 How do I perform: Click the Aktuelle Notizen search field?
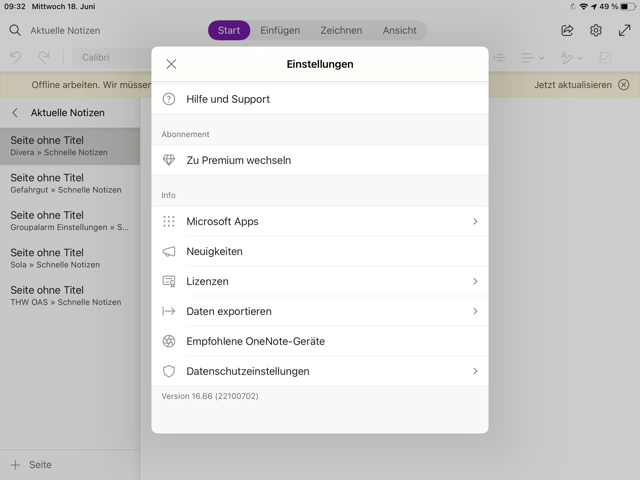coord(65,30)
